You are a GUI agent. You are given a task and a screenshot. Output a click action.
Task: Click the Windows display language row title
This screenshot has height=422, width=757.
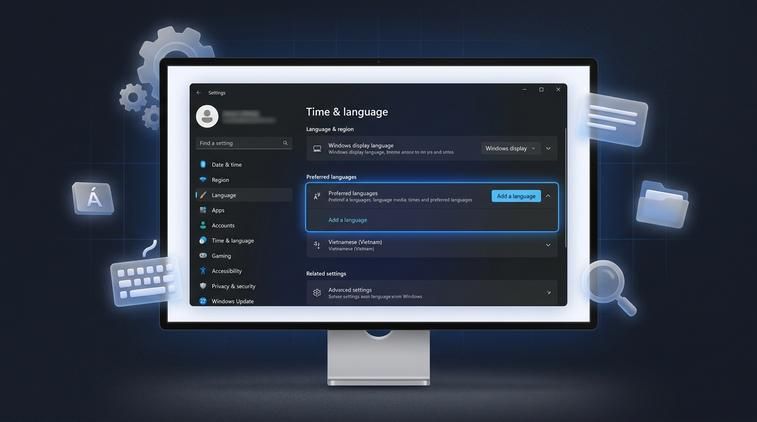361,145
